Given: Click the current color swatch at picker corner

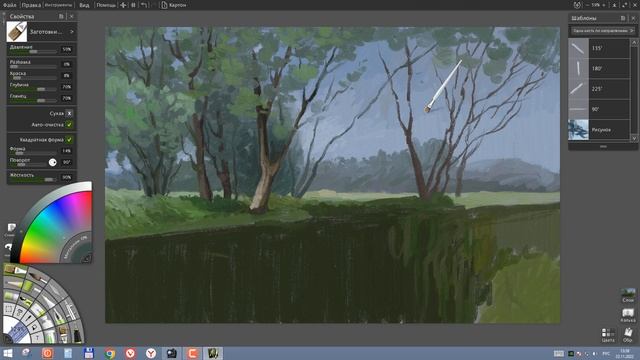Looking at the screenshot, I should 87,258.
